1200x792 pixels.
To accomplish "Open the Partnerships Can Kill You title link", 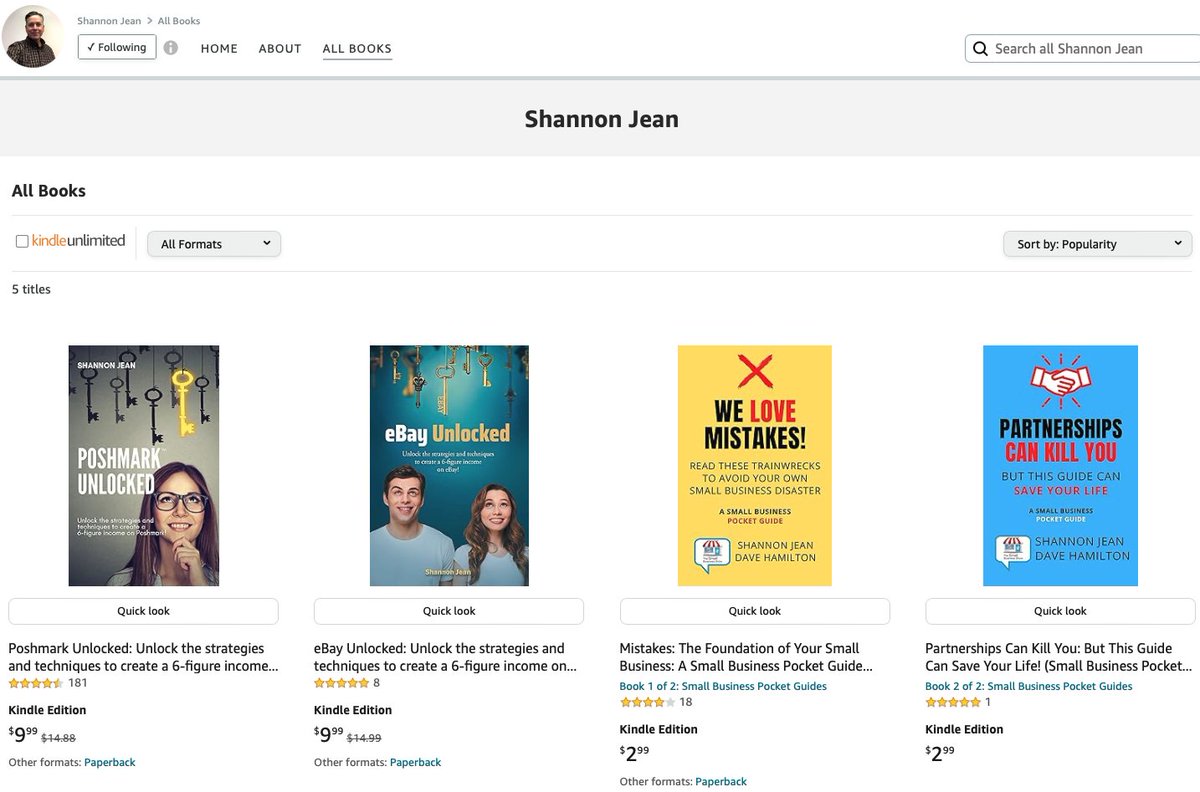I will tap(1058, 657).
